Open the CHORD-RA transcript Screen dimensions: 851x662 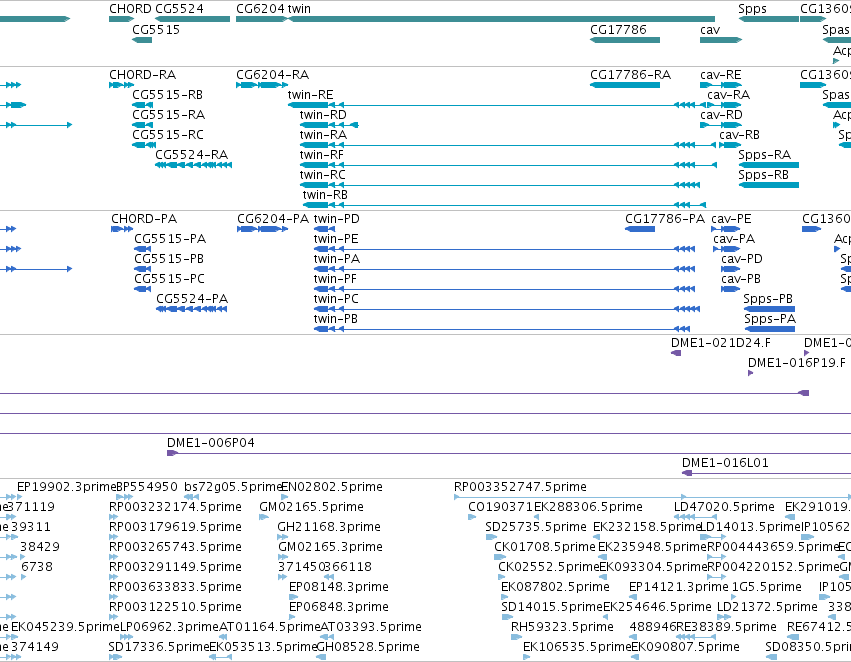(x=143, y=75)
